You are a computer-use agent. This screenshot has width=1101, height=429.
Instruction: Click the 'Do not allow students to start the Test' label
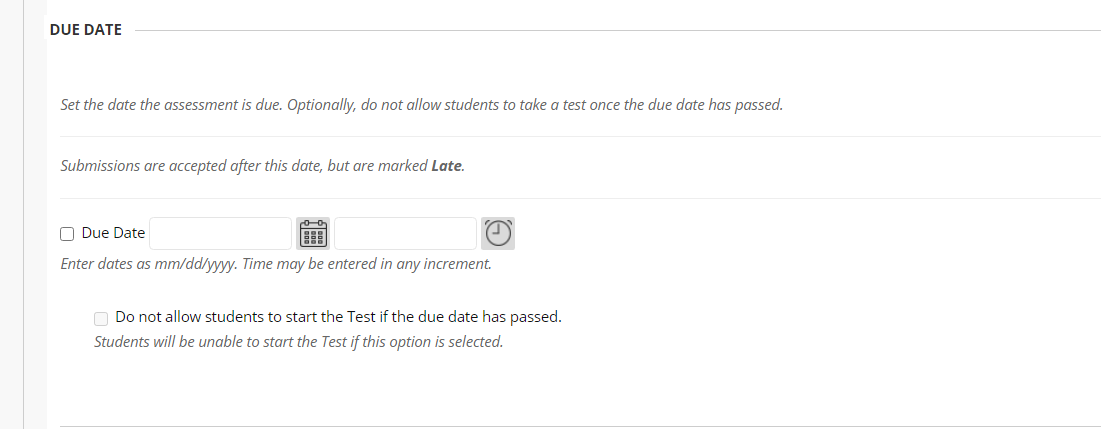[x=338, y=317]
